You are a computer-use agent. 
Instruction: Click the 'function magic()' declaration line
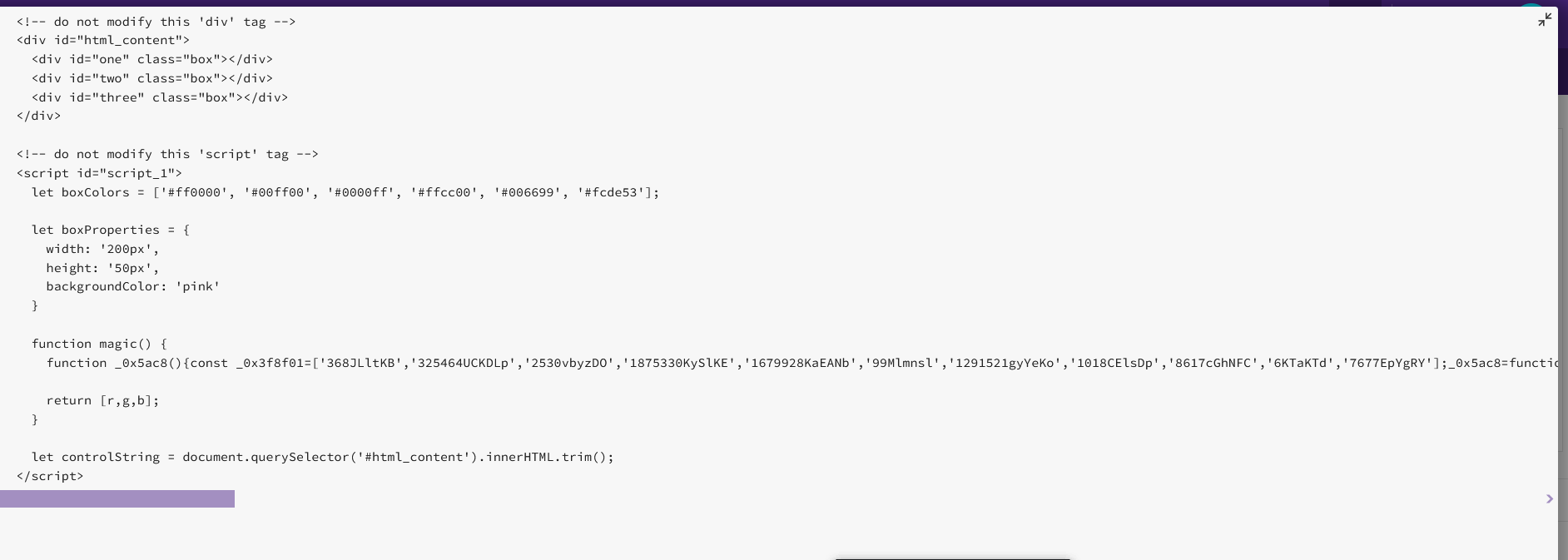pyautogui.click(x=99, y=344)
